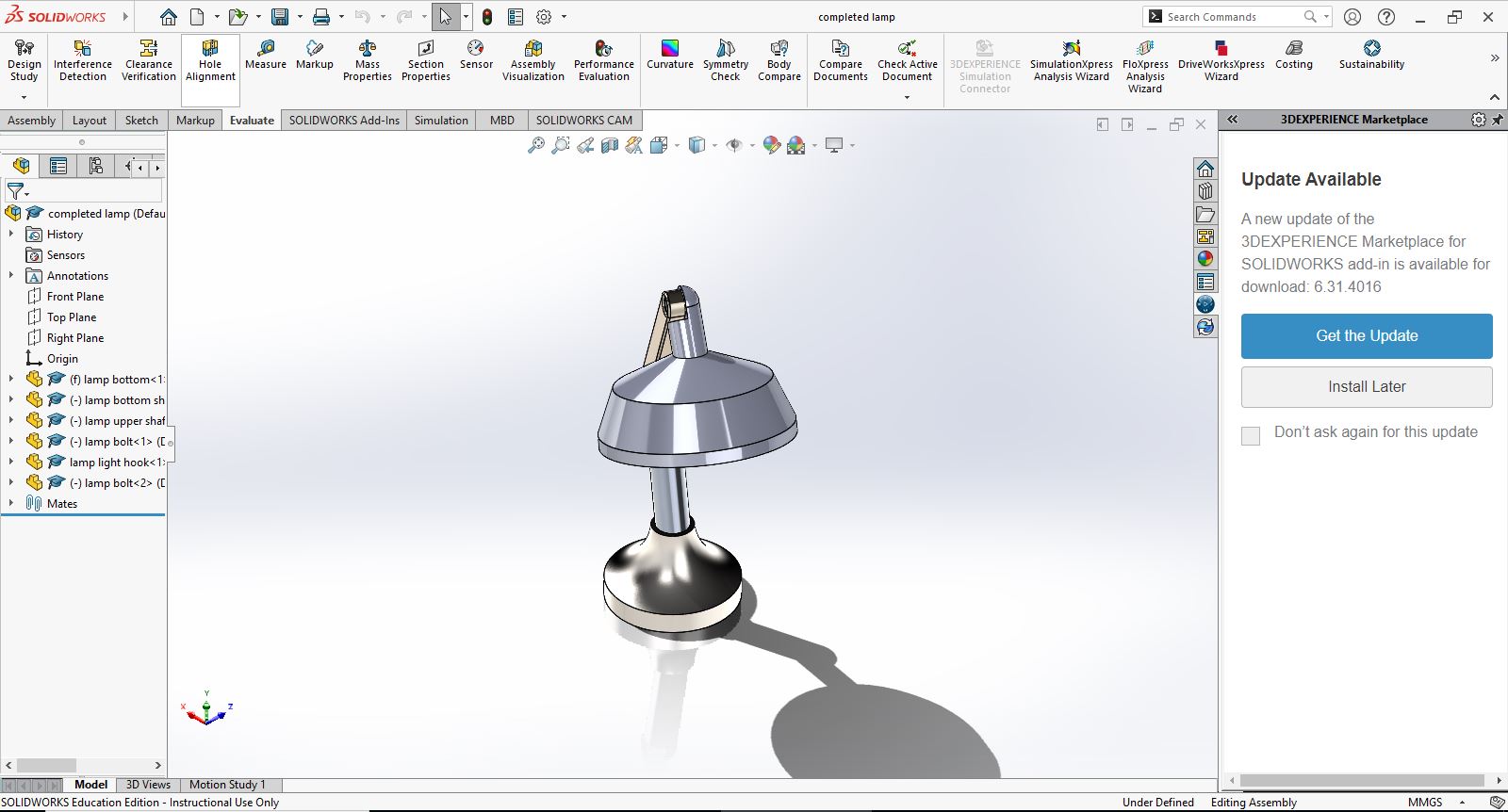Open the Help question mark button
Image resolution: width=1508 pixels, height=812 pixels.
coord(1386,17)
